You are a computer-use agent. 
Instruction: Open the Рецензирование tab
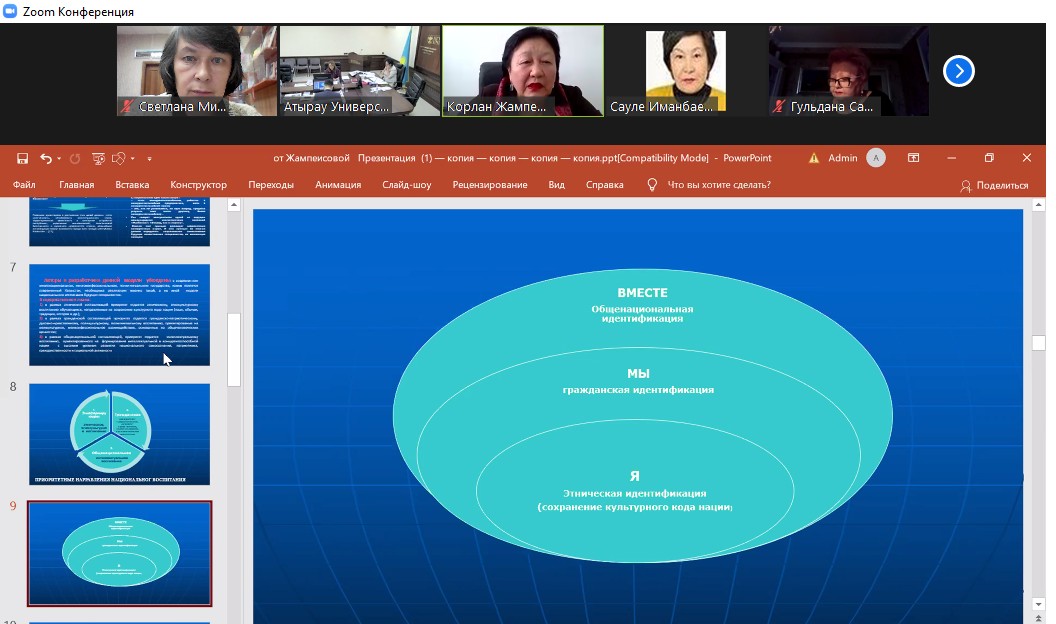[x=490, y=184]
